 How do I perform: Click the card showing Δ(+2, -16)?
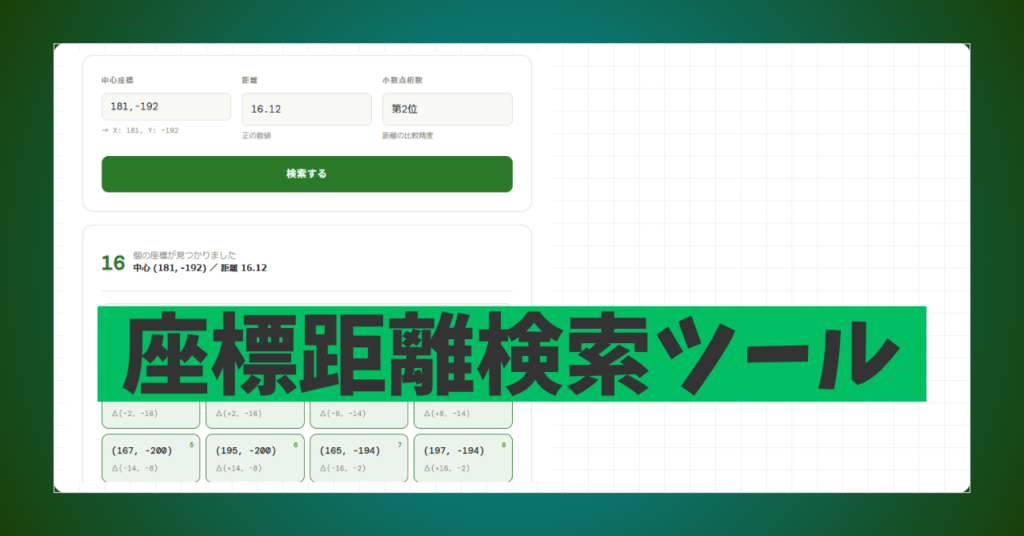click(x=255, y=414)
